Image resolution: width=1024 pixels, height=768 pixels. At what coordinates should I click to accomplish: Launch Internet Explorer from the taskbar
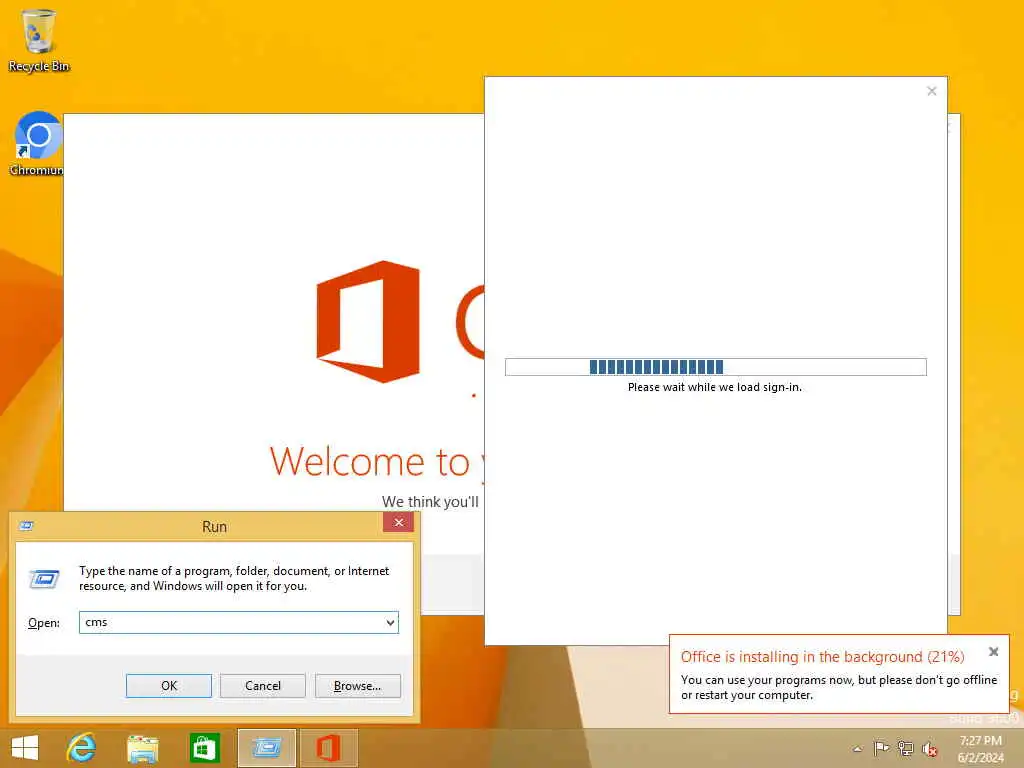point(81,748)
